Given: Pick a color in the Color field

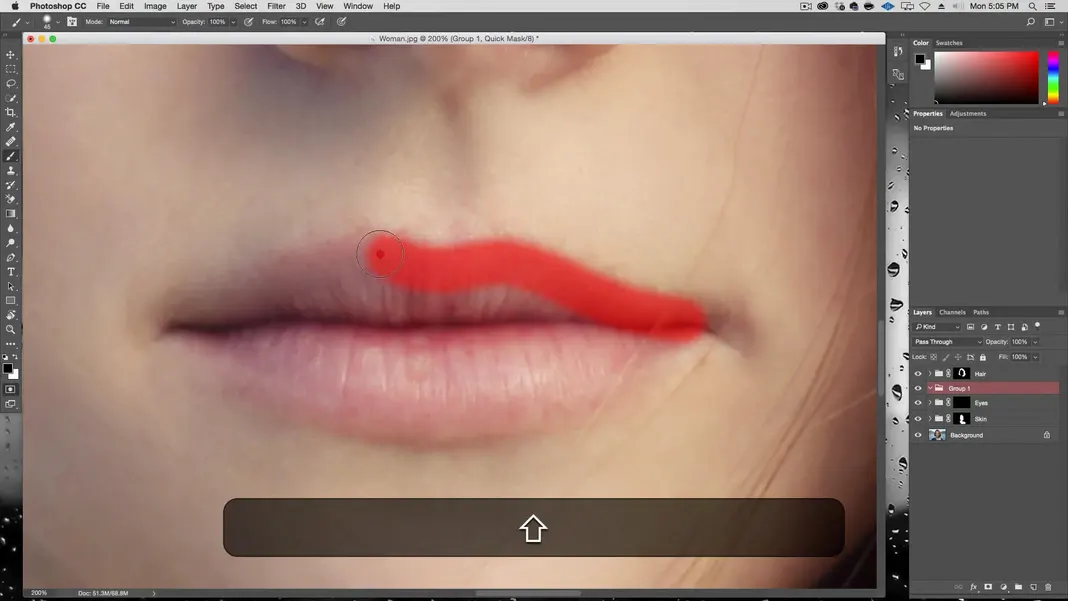Looking at the screenshot, I should 986,78.
